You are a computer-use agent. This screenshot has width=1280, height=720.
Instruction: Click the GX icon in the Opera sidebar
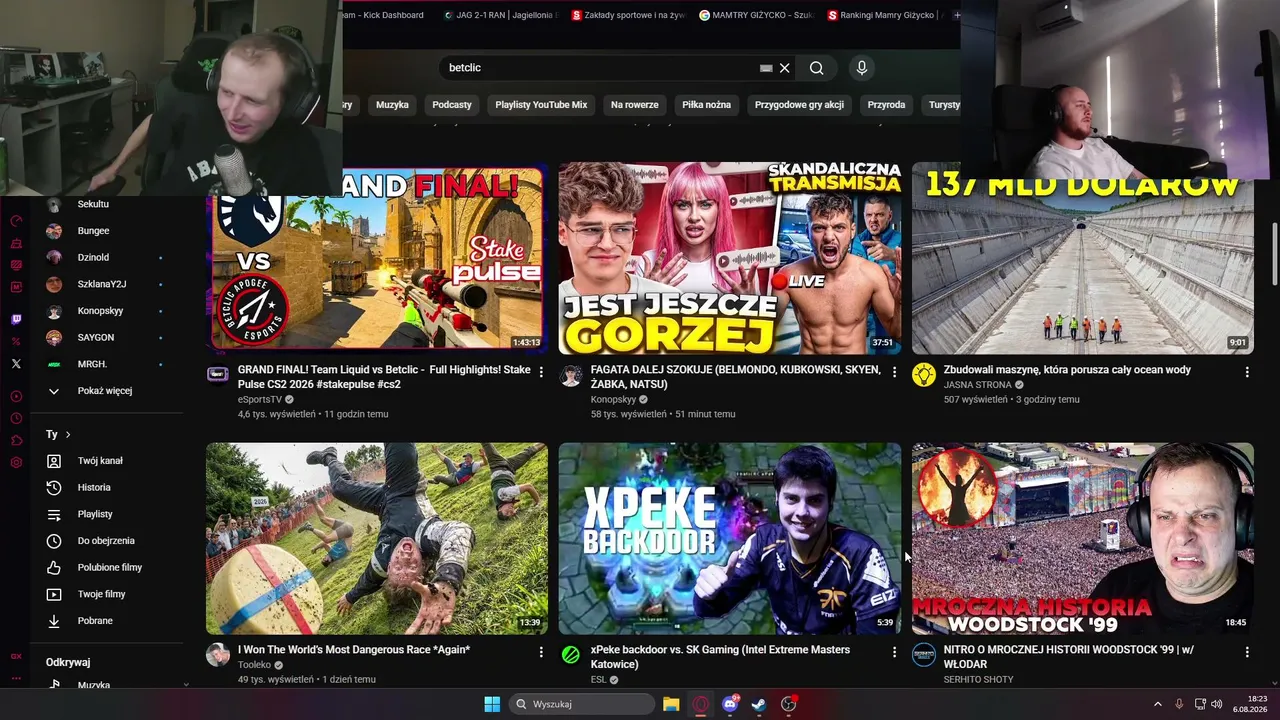pyautogui.click(x=16, y=657)
